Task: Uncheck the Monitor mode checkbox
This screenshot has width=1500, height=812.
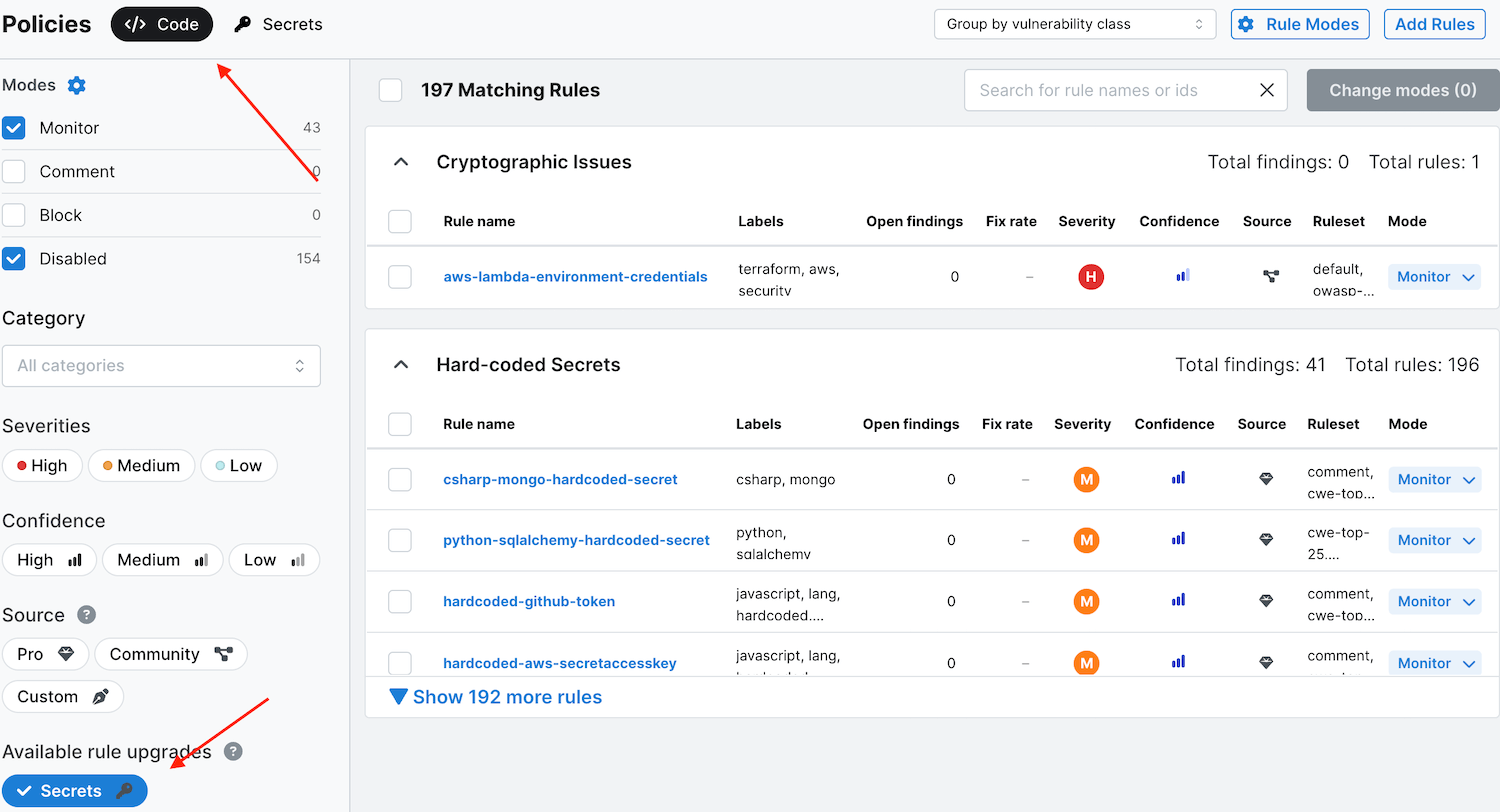Action: pos(14,128)
